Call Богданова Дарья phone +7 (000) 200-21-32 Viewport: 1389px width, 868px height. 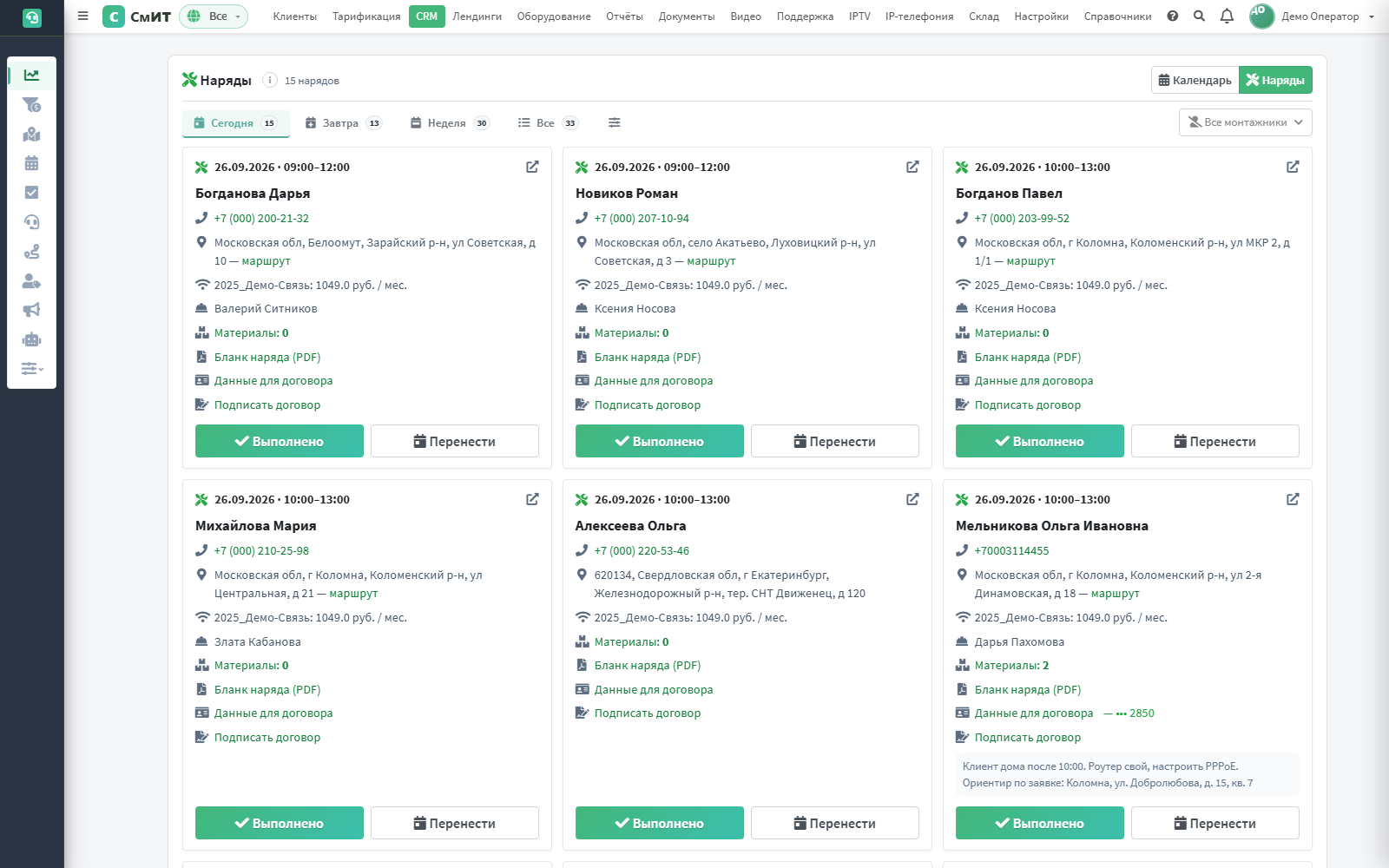point(261,219)
